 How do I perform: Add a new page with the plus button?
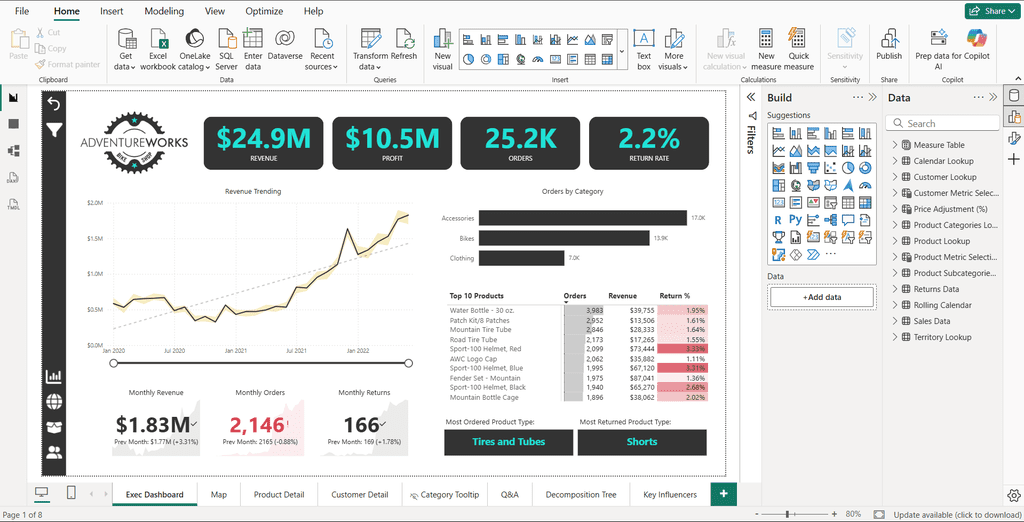point(722,494)
